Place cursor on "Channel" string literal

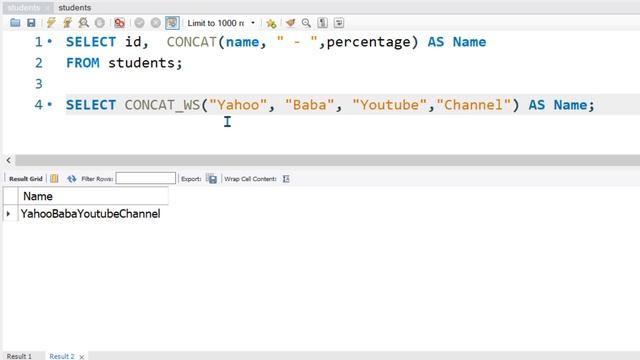tap(473, 105)
